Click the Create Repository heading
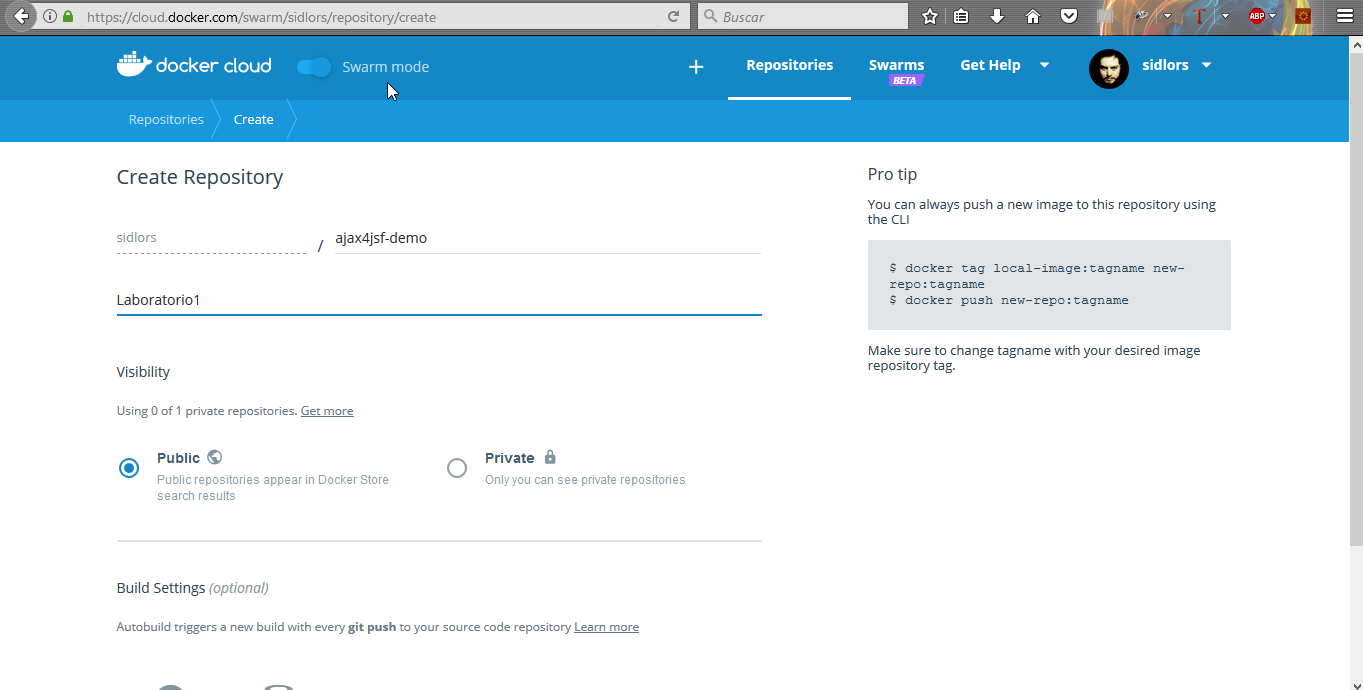 (x=200, y=177)
